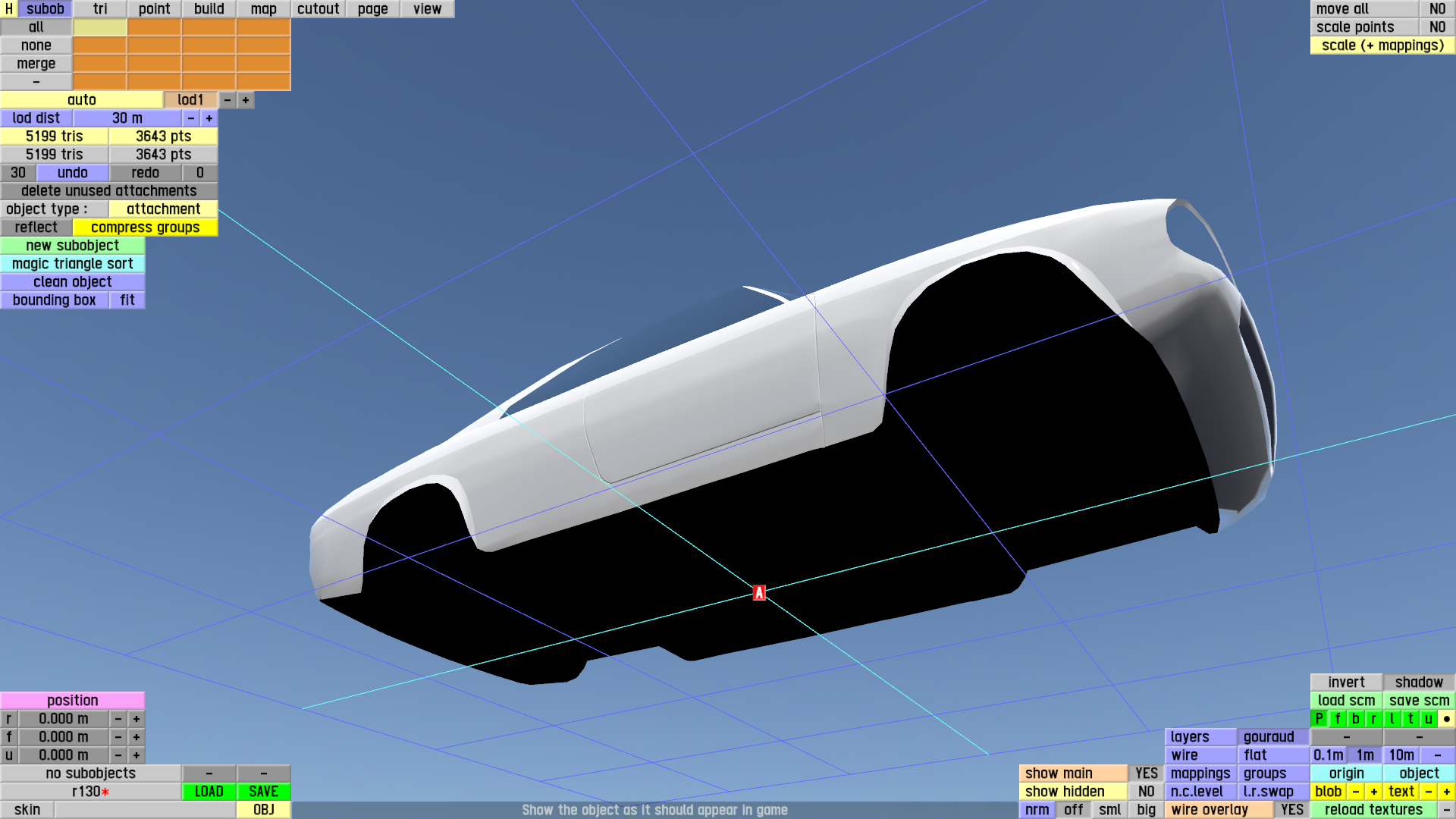Change object type attachment selector
This screenshot has height=819, width=1456.
click(x=163, y=209)
